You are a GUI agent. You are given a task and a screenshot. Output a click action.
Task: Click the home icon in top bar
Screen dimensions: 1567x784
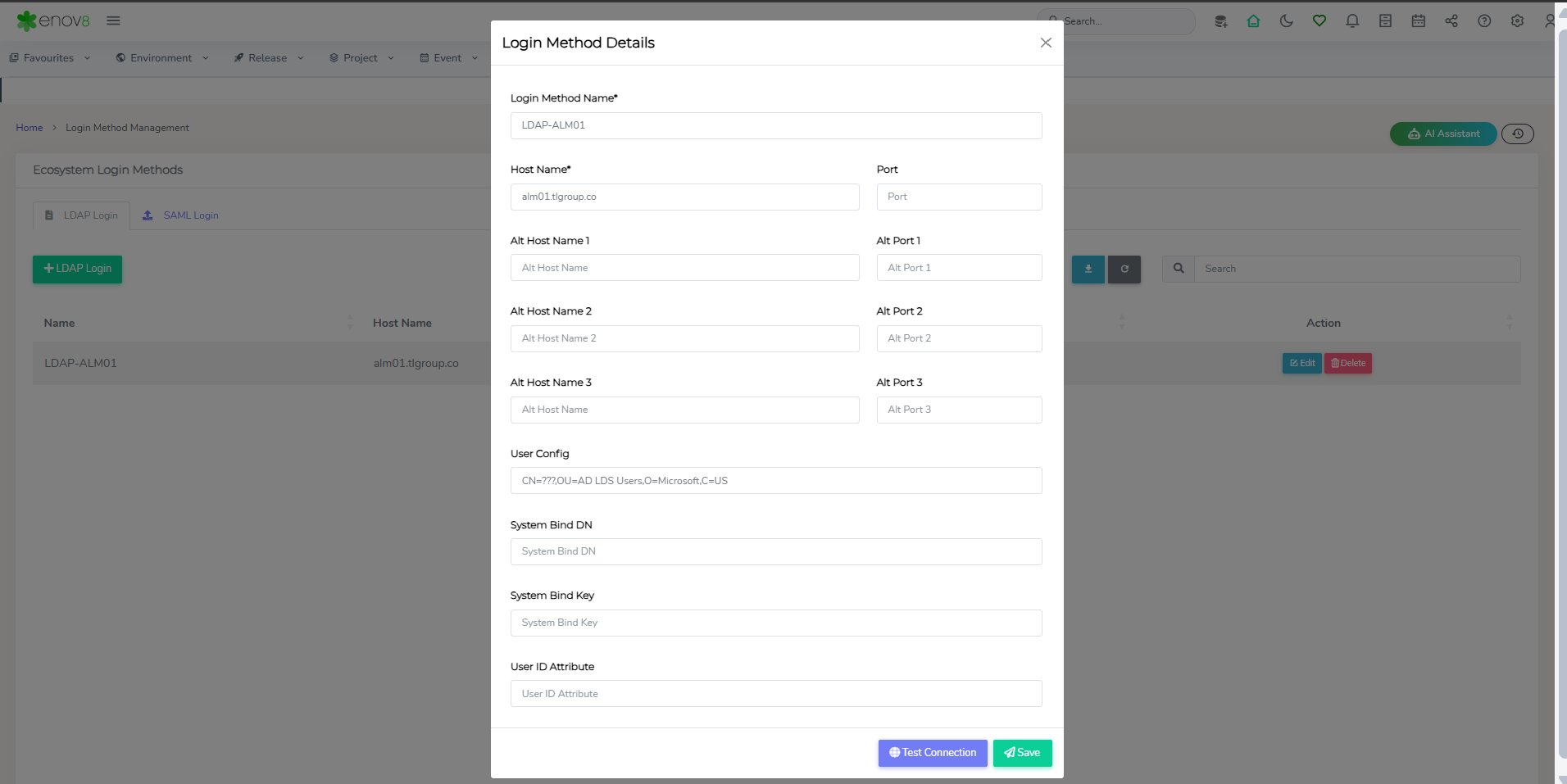[1253, 21]
